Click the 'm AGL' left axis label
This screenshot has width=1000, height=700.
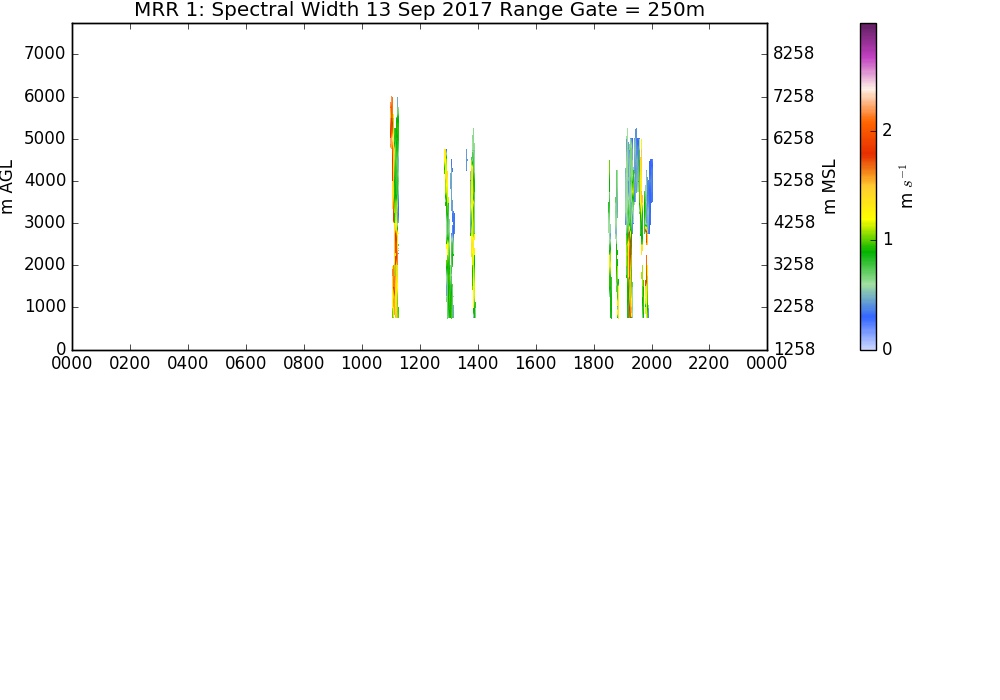point(6,187)
